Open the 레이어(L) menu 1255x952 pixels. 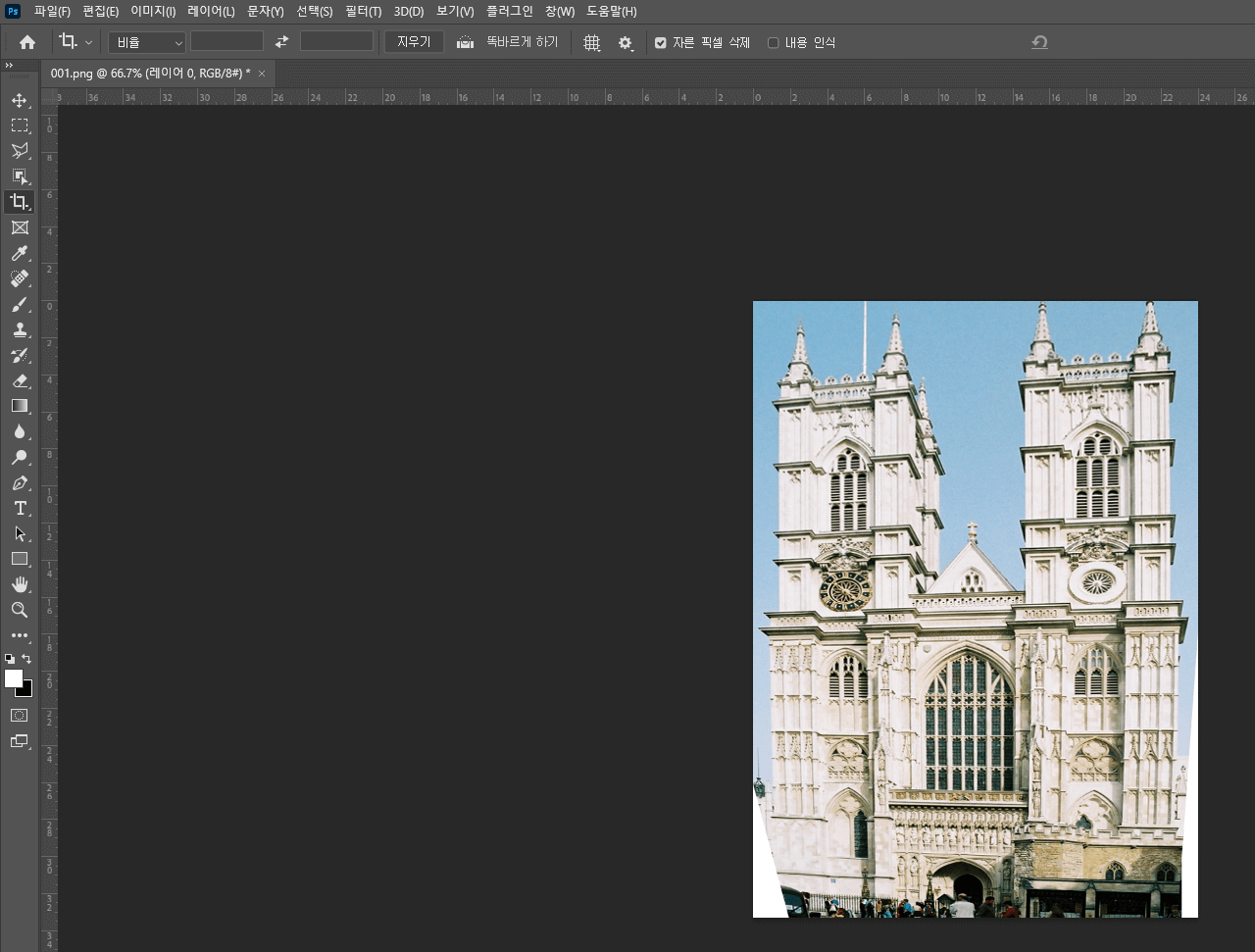click(x=211, y=12)
